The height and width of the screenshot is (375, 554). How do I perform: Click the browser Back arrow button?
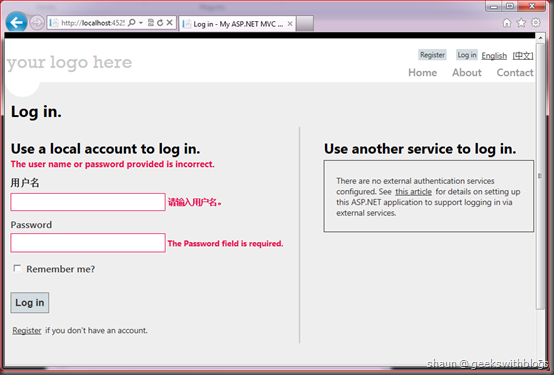[16, 23]
